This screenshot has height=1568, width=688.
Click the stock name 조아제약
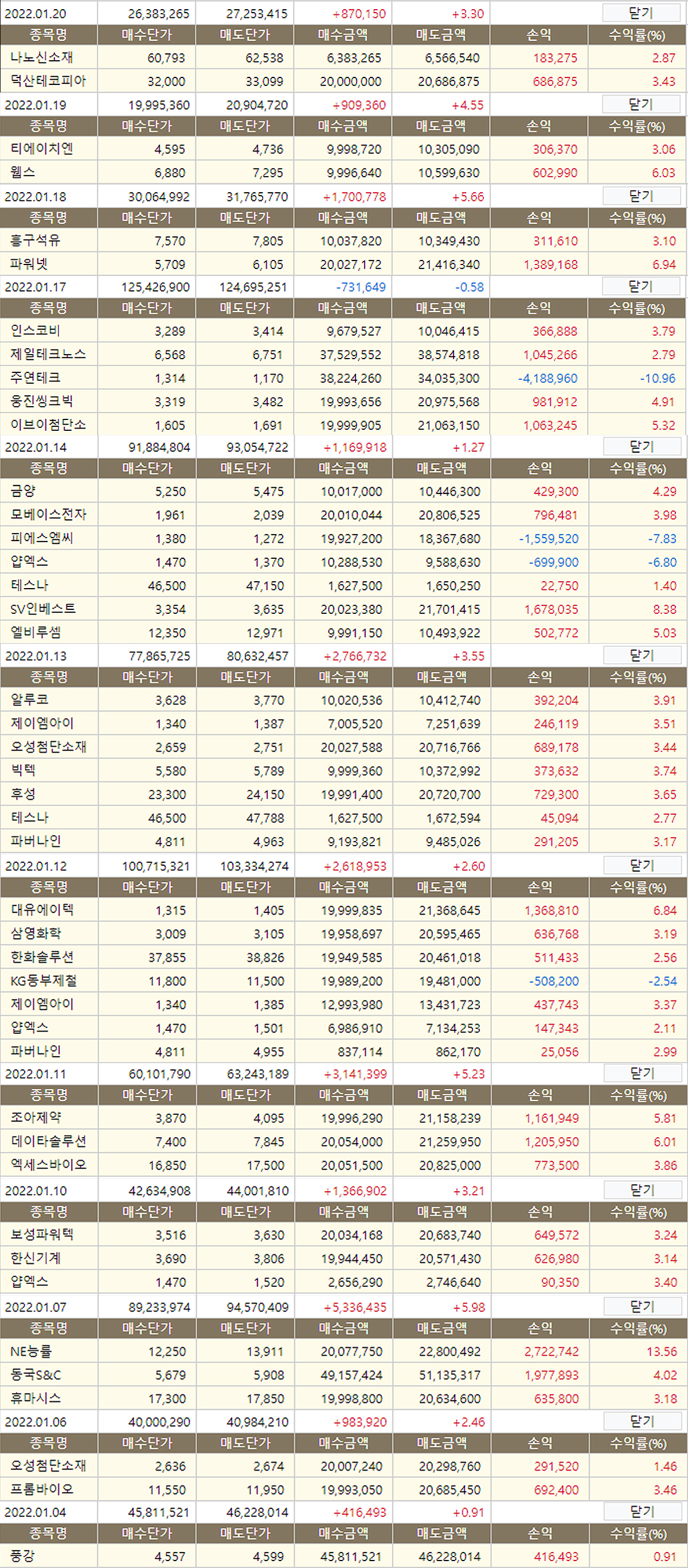click(36, 1118)
